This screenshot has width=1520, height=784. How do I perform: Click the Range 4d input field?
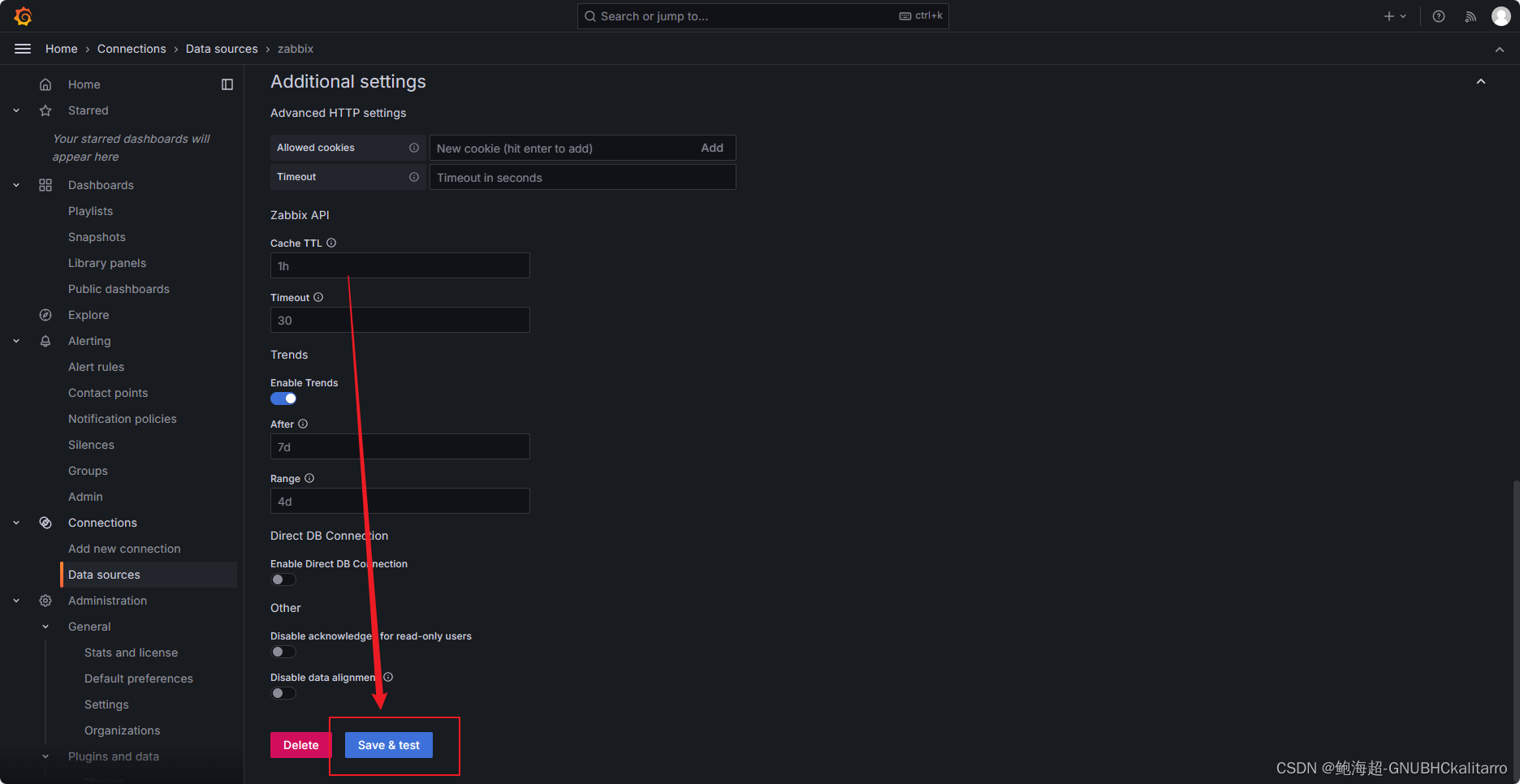[x=399, y=501]
